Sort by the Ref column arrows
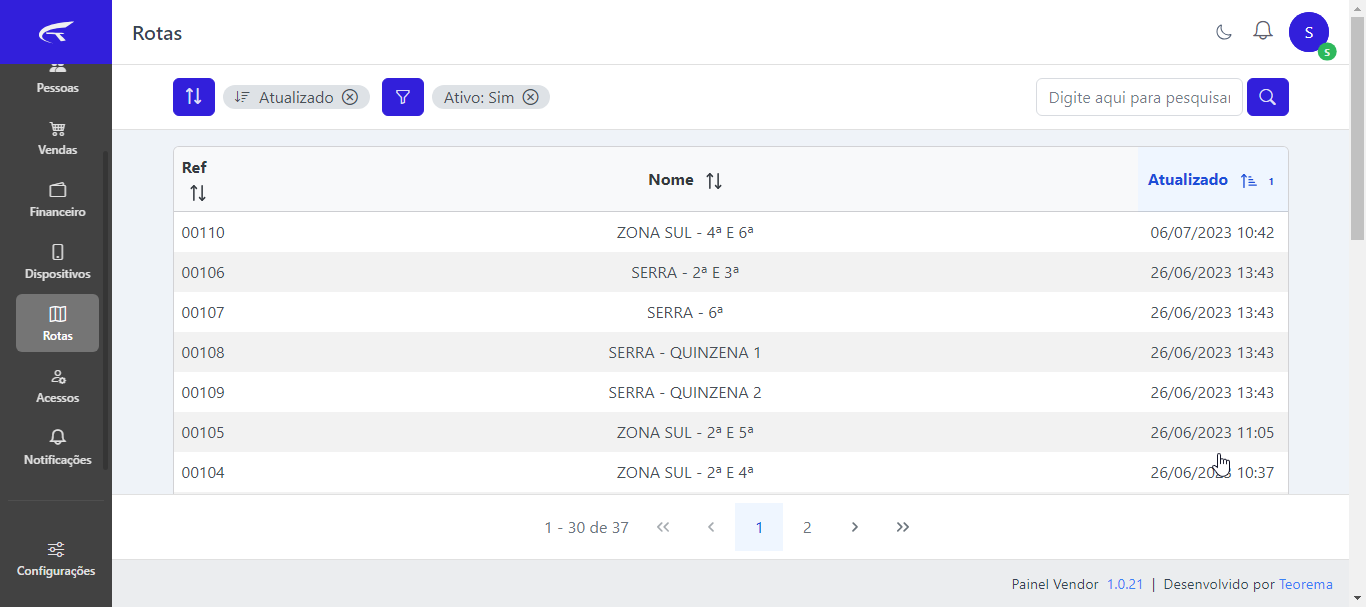1366x607 pixels. [198, 193]
